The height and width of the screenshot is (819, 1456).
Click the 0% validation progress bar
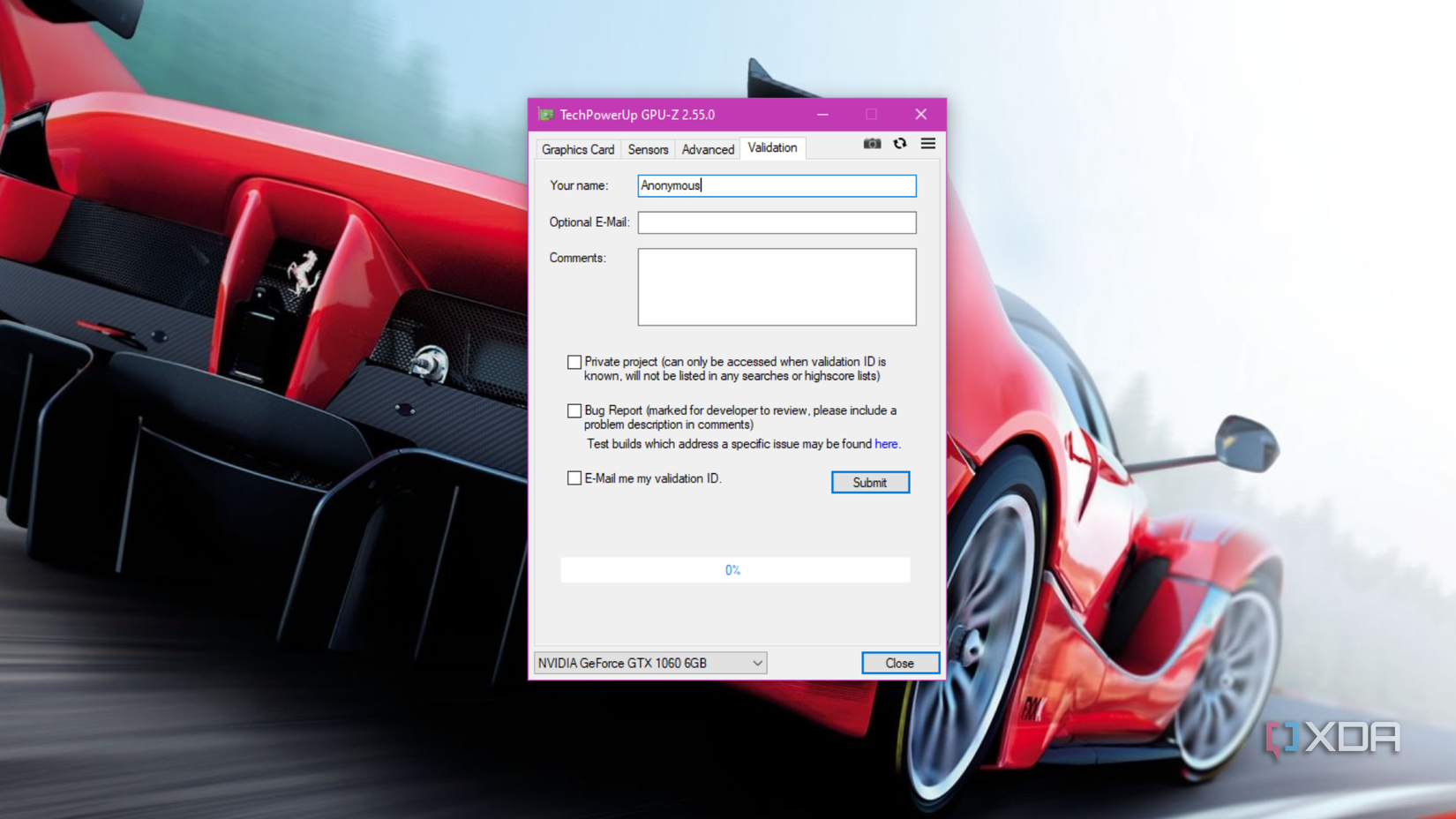(735, 570)
